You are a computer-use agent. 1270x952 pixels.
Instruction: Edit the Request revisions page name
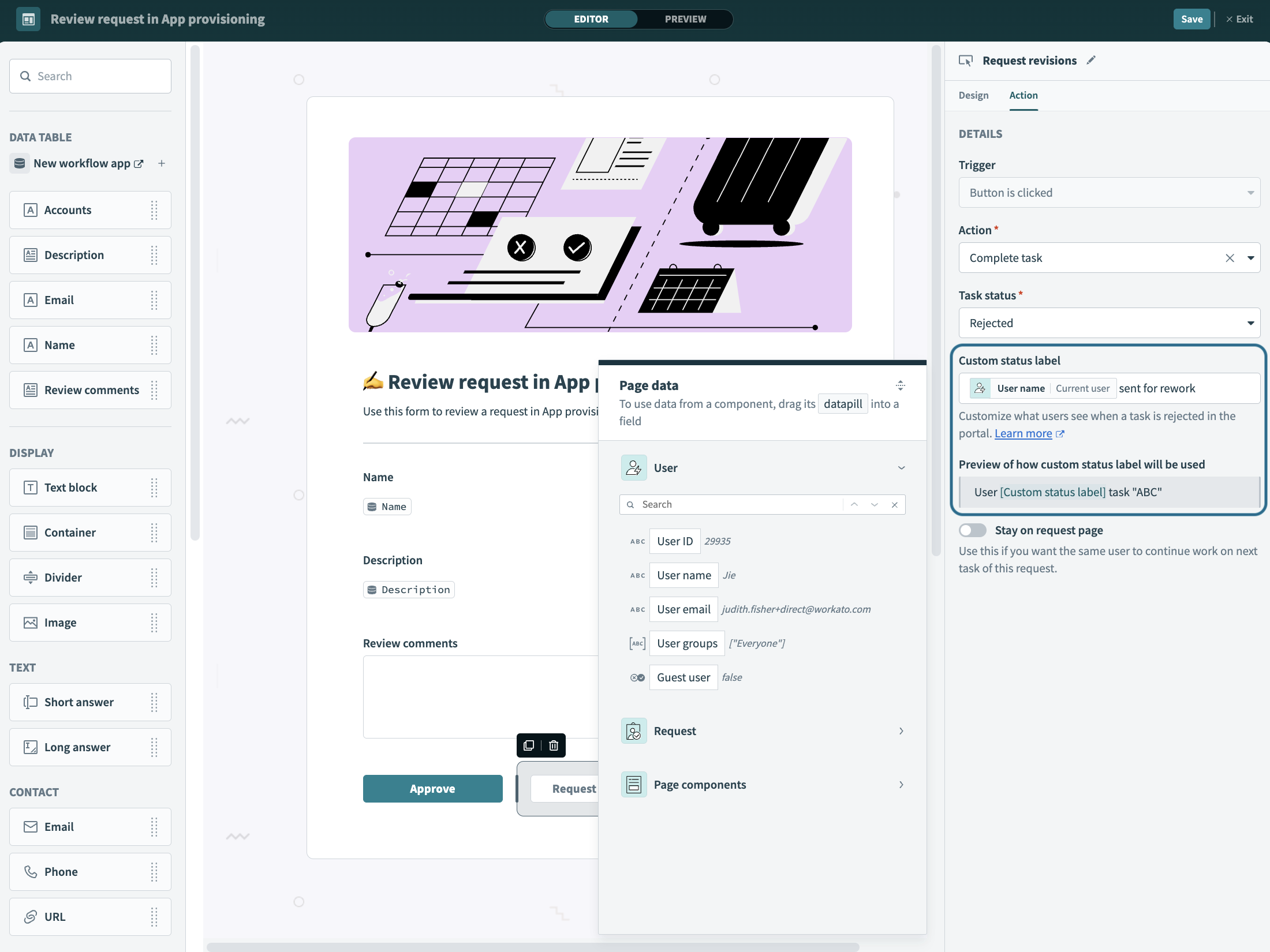[1090, 60]
